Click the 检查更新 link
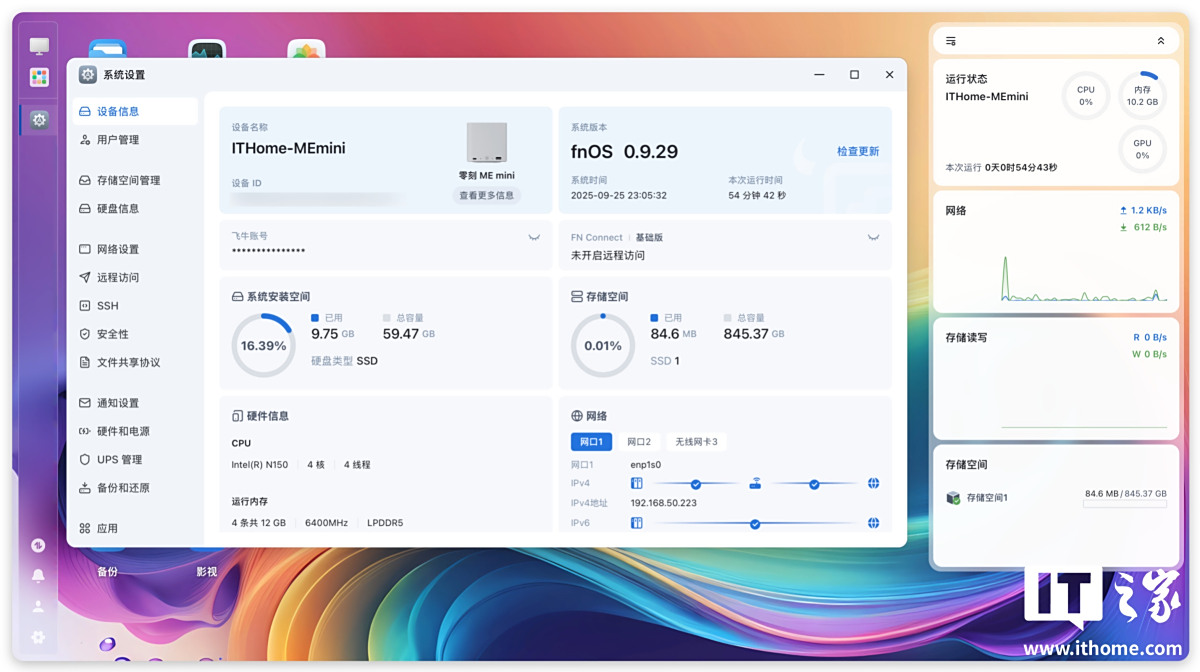This screenshot has height=672, width=1200. [x=857, y=152]
